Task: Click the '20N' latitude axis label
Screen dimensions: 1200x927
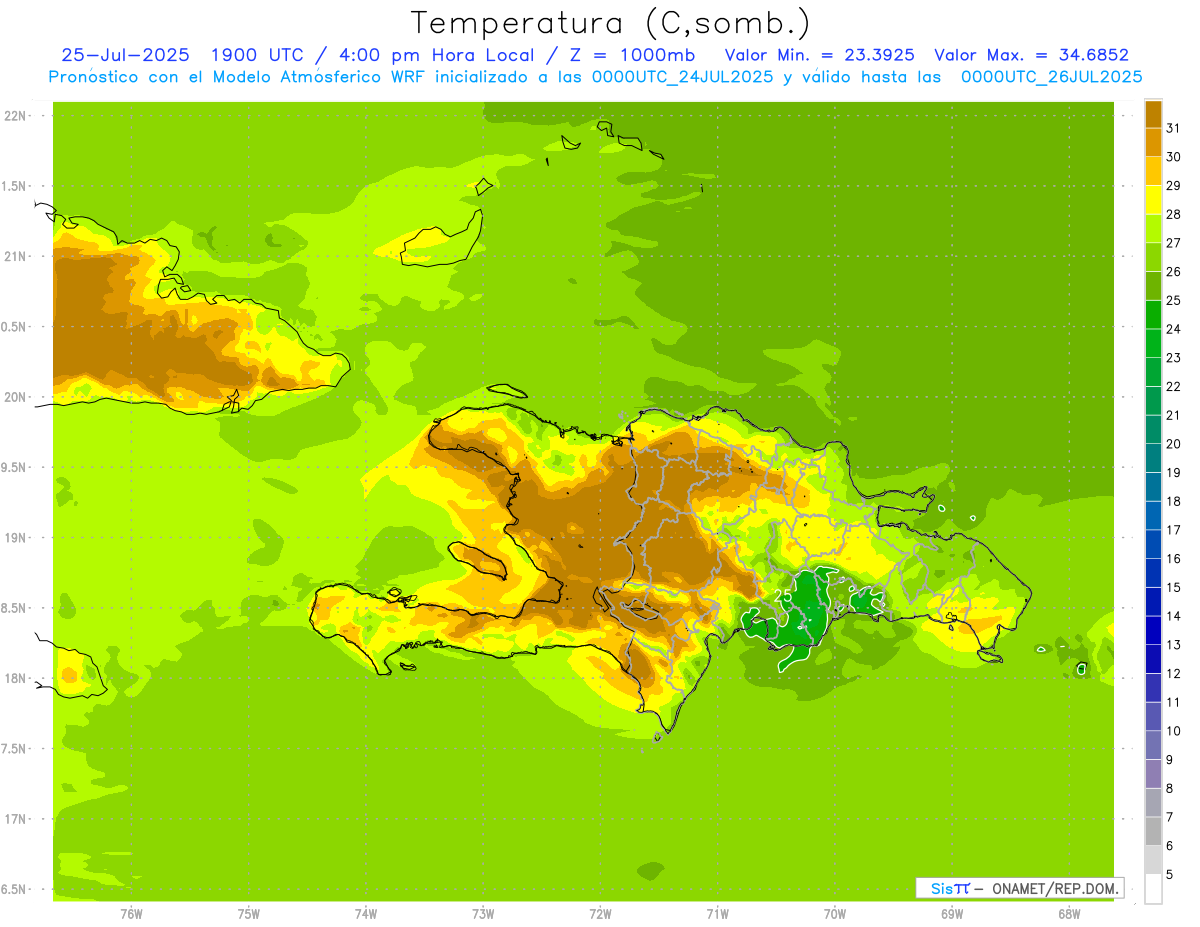Action: click(x=15, y=397)
